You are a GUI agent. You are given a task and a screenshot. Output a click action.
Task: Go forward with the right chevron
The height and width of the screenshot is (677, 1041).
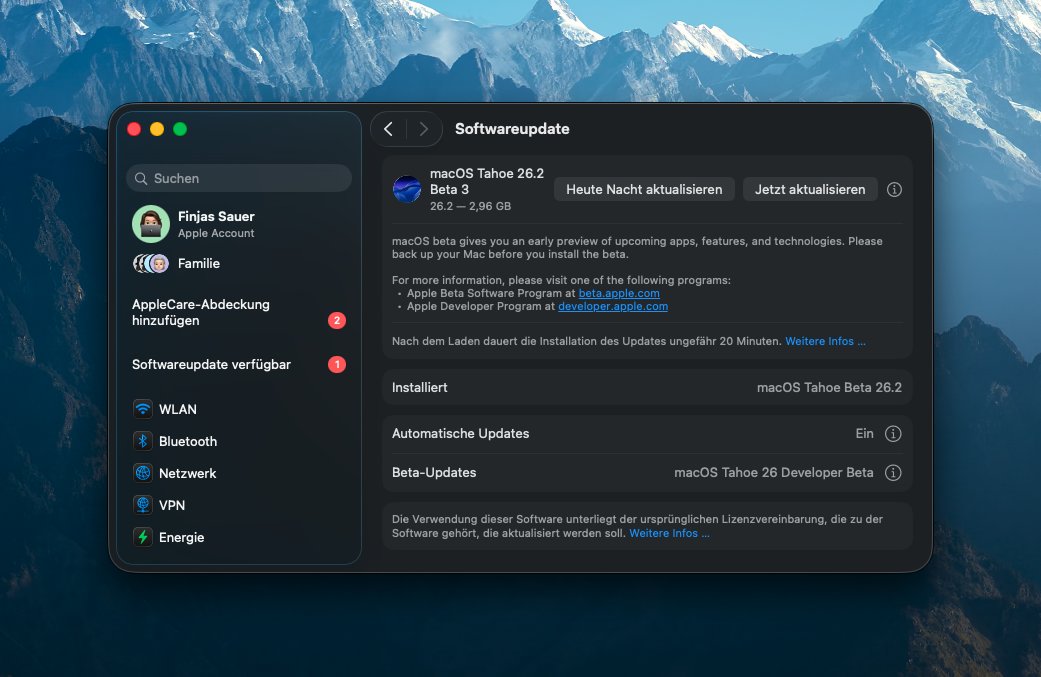(424, 129)
